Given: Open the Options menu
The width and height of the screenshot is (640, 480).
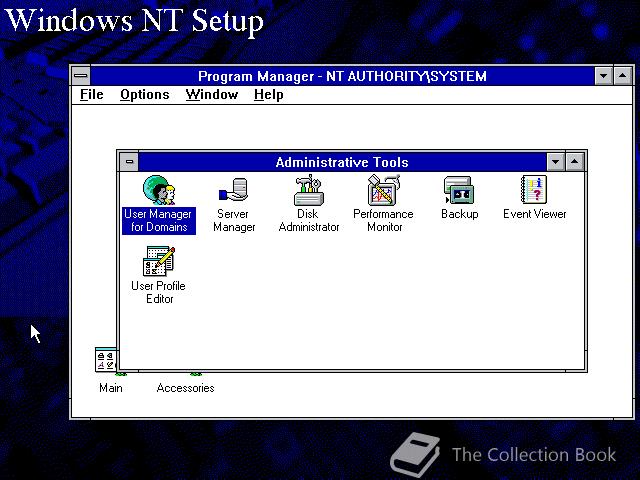Looking at the screenshot, I should [x=144, y=95].
